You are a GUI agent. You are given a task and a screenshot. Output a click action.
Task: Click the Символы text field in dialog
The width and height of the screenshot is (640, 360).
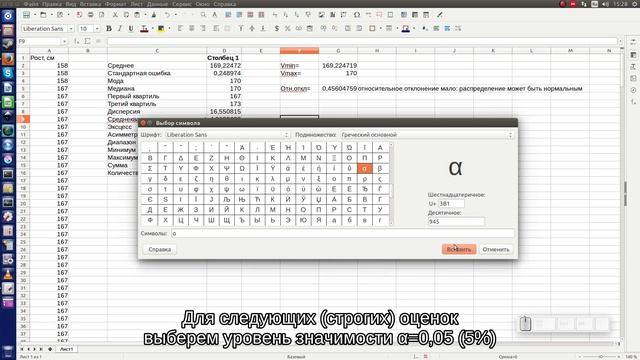tap(342, 233)
